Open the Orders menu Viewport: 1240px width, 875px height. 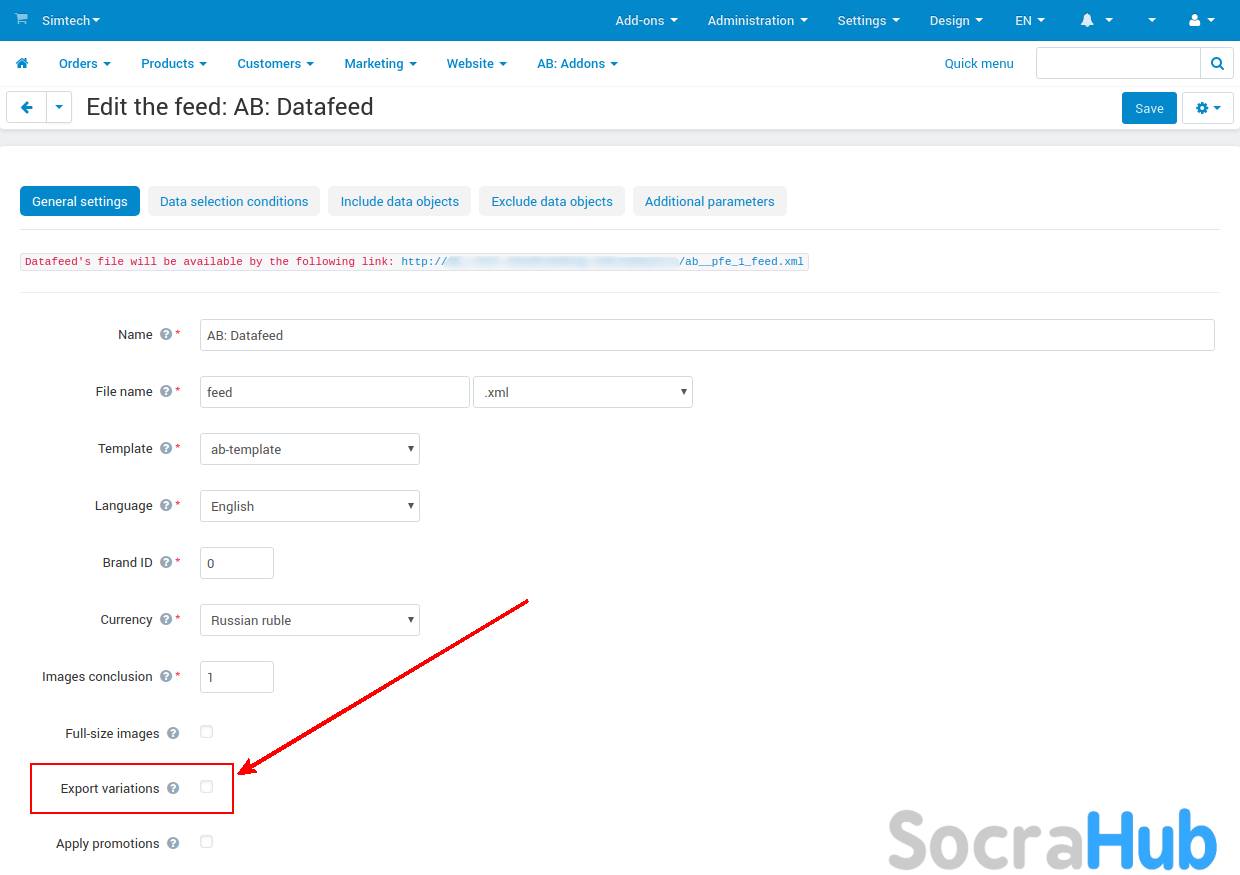pyautogui.click(x=85, y=63)
